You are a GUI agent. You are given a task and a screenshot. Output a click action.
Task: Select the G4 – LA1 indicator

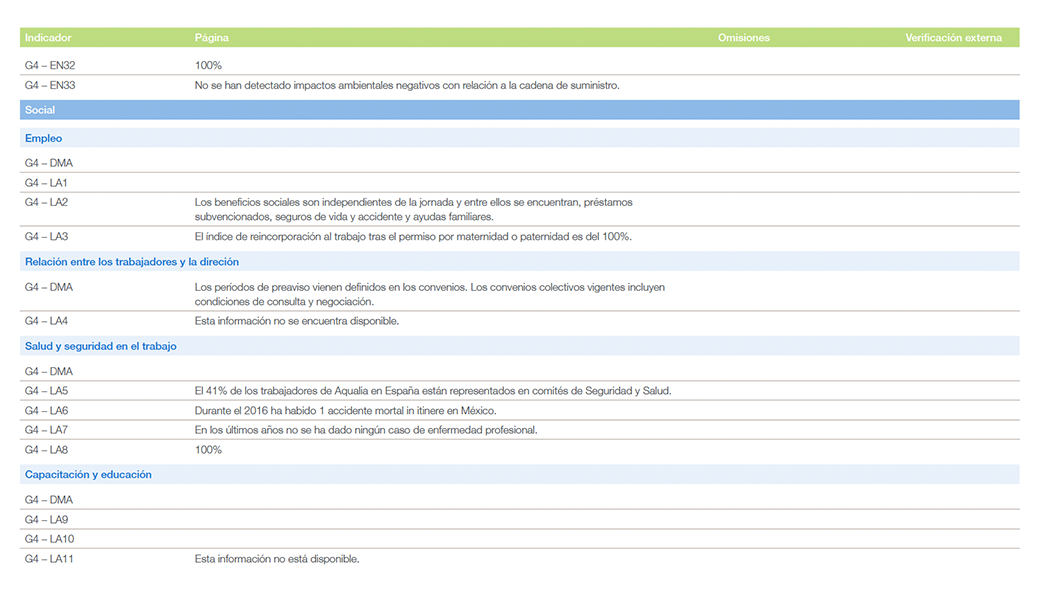coord(46,183)
